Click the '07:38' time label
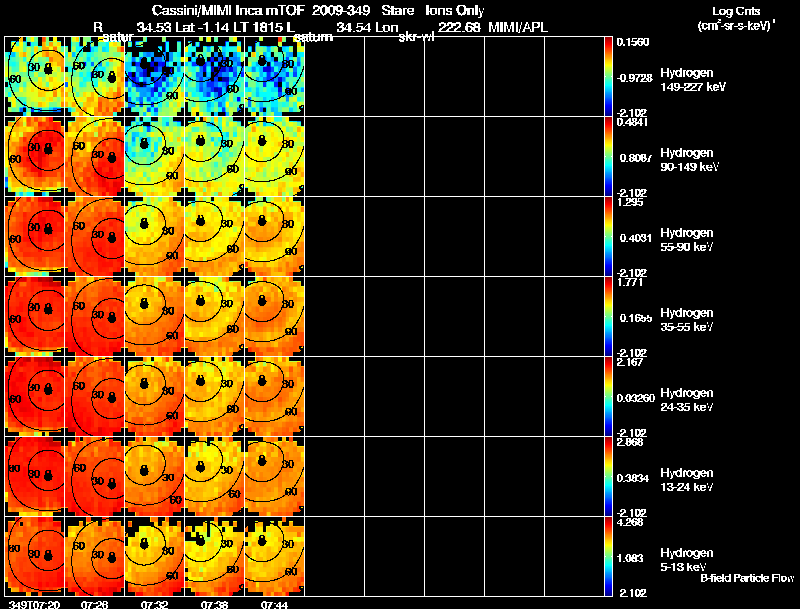The height and width of the screenshot is (609, 800). point(214,604)
